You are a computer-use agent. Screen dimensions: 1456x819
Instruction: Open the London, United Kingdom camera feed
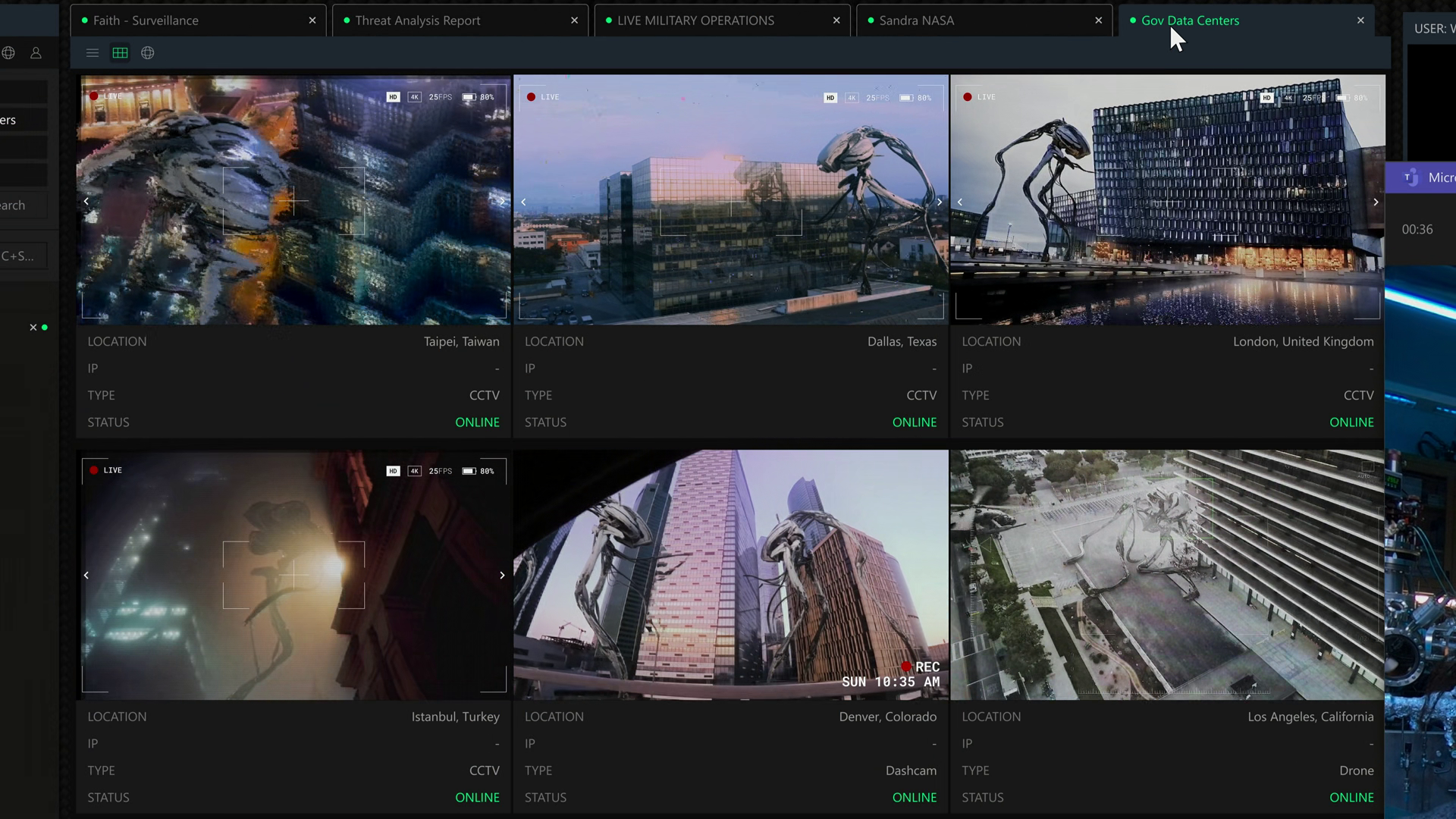(x=1168, y=199)
